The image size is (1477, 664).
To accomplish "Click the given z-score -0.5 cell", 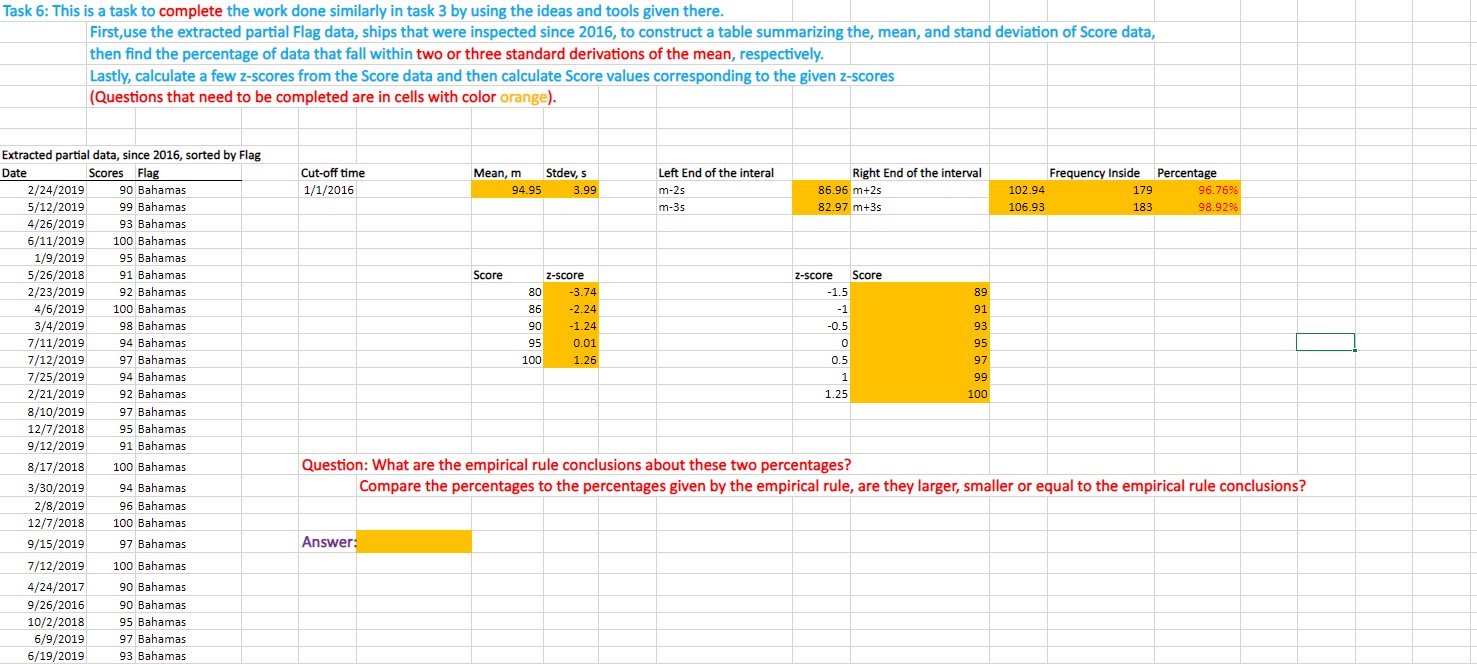I will click(x=820, y=326).
